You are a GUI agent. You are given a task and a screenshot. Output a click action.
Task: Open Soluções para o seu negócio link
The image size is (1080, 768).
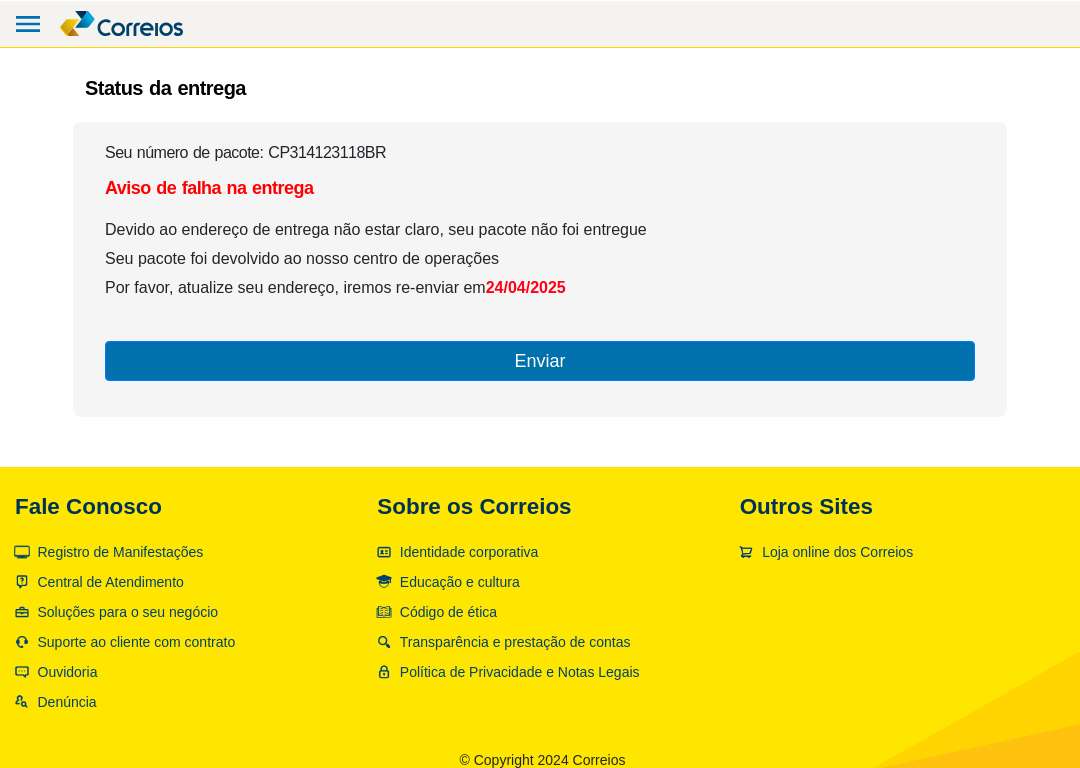click(127, 612)
